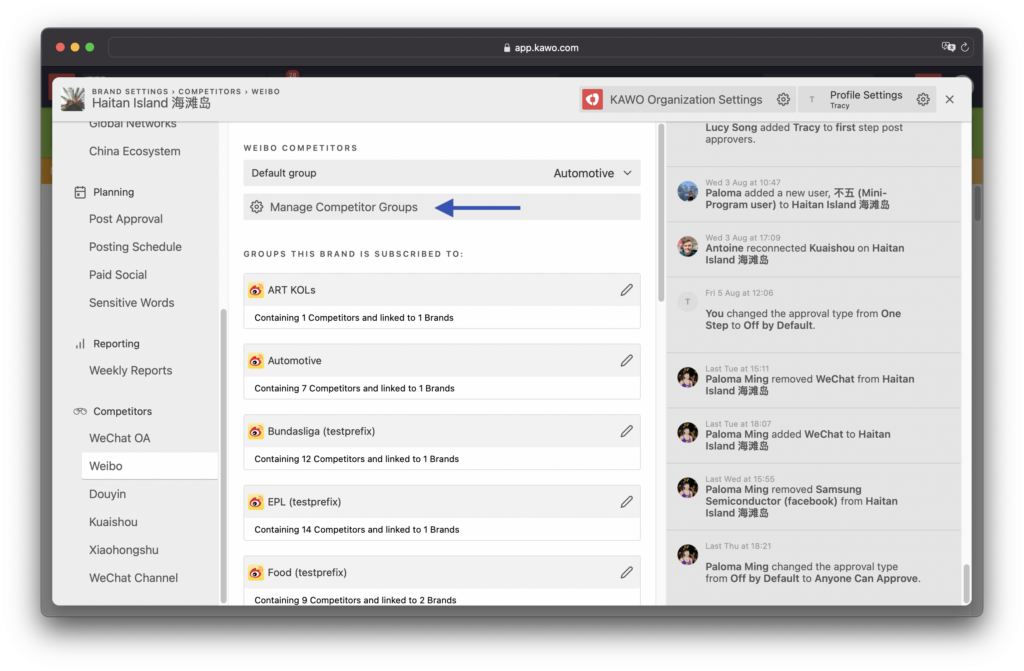Click 'Paloma Ming removed Samsung Semiconductor' entry
The image size is (1024, 671).
pos(813,497)
